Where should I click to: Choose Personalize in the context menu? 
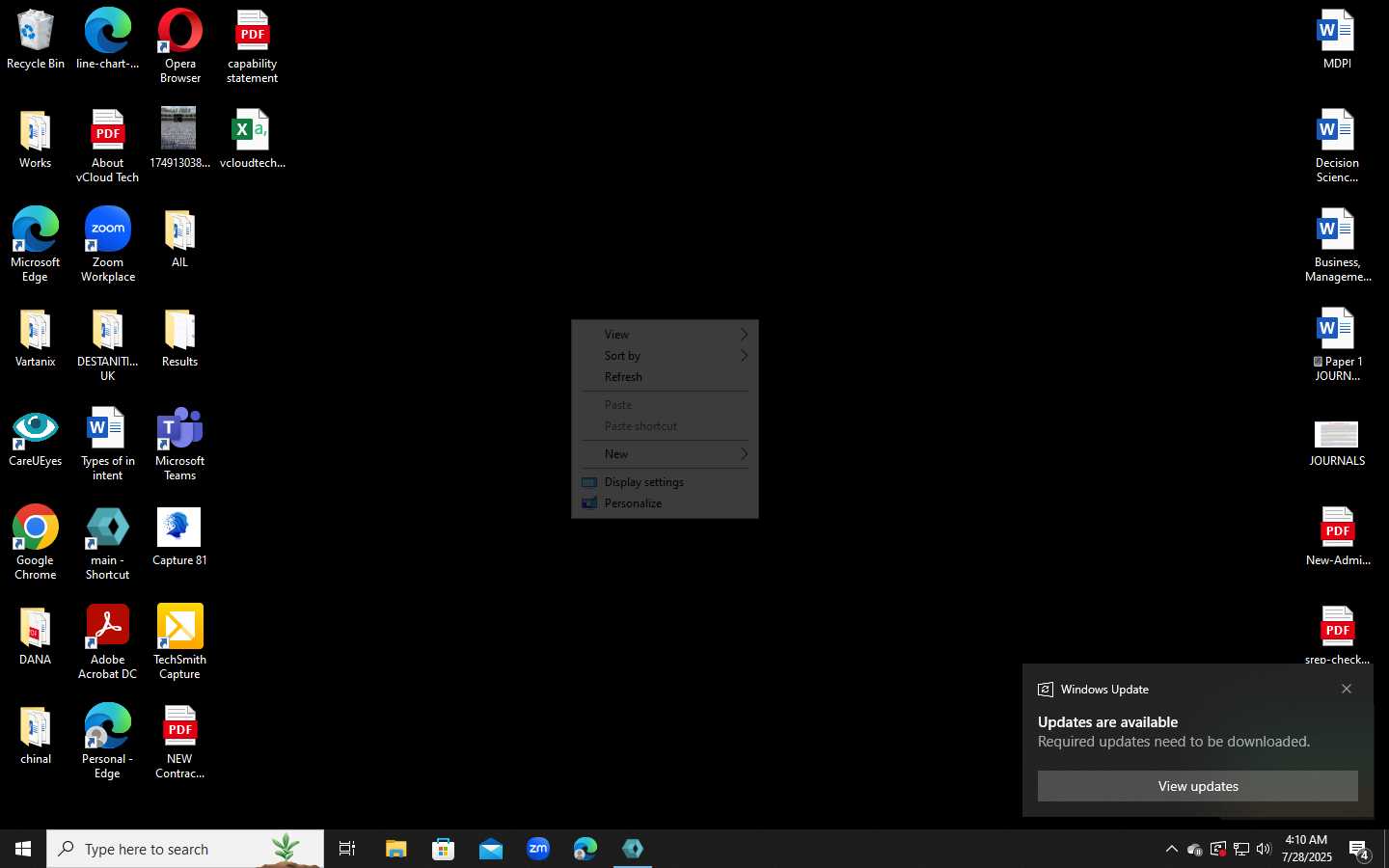click(666, 503)
